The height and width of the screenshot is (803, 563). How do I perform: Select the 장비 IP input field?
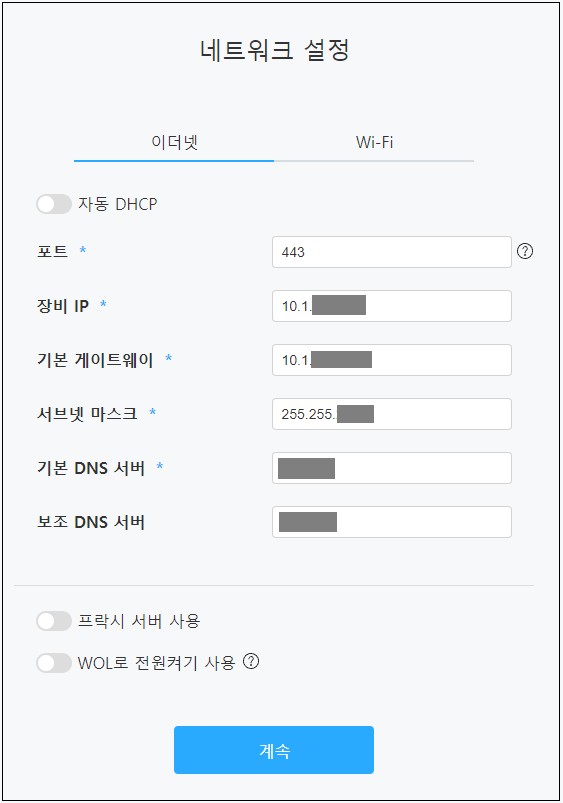pos(392,306)
